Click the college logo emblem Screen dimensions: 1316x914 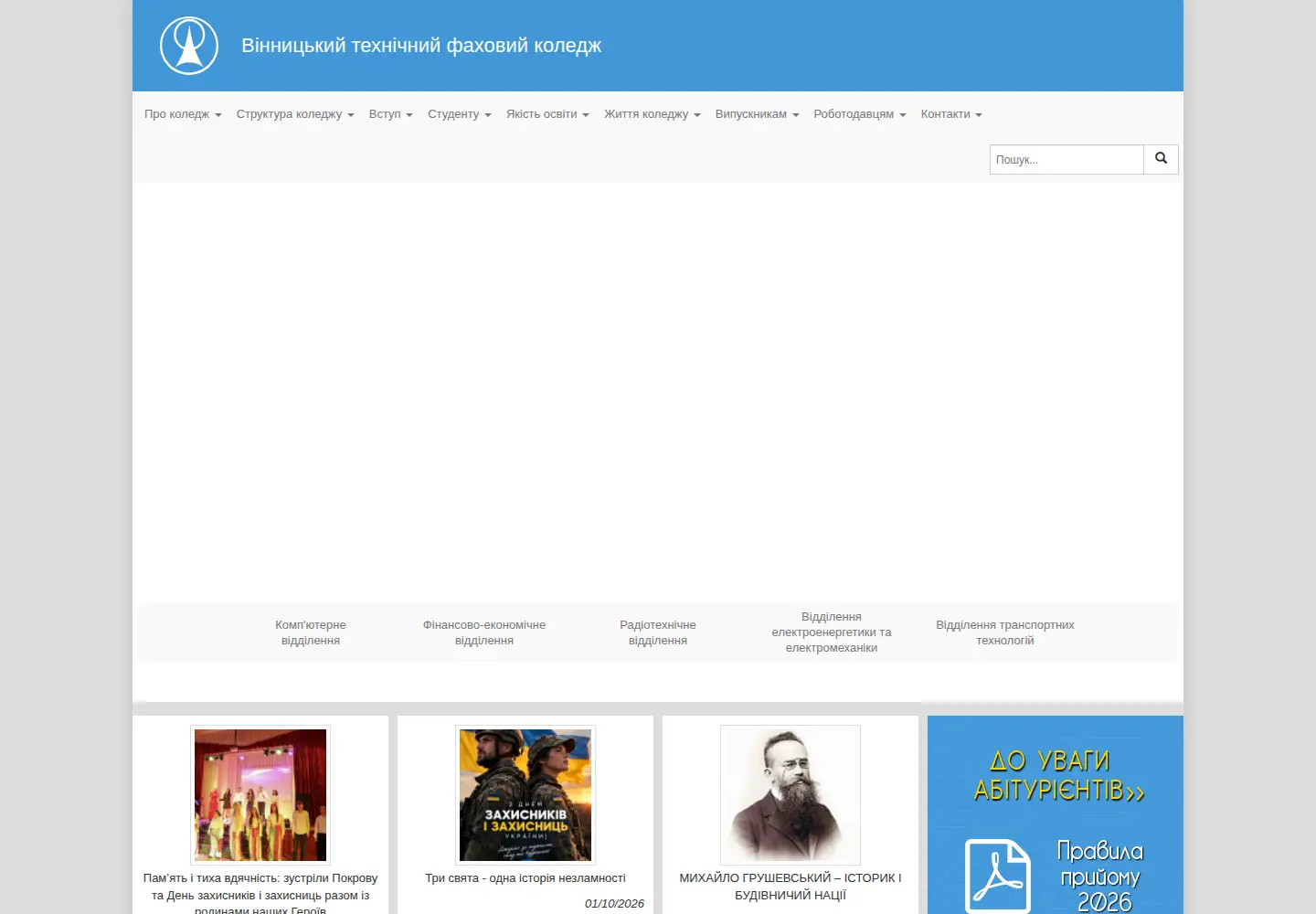click(x=189, y=46)
